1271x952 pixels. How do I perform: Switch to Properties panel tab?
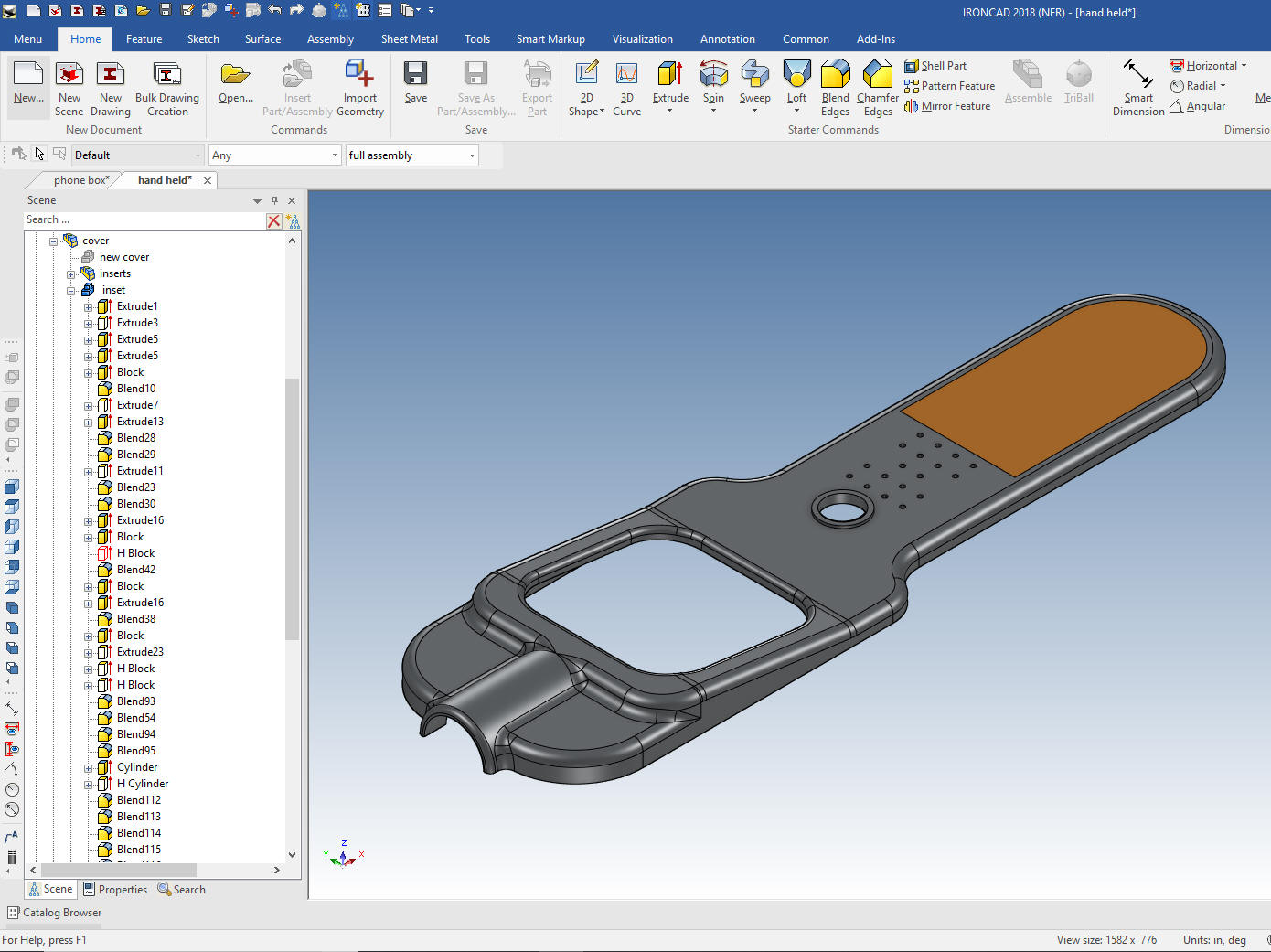click(x=115, y=889)
